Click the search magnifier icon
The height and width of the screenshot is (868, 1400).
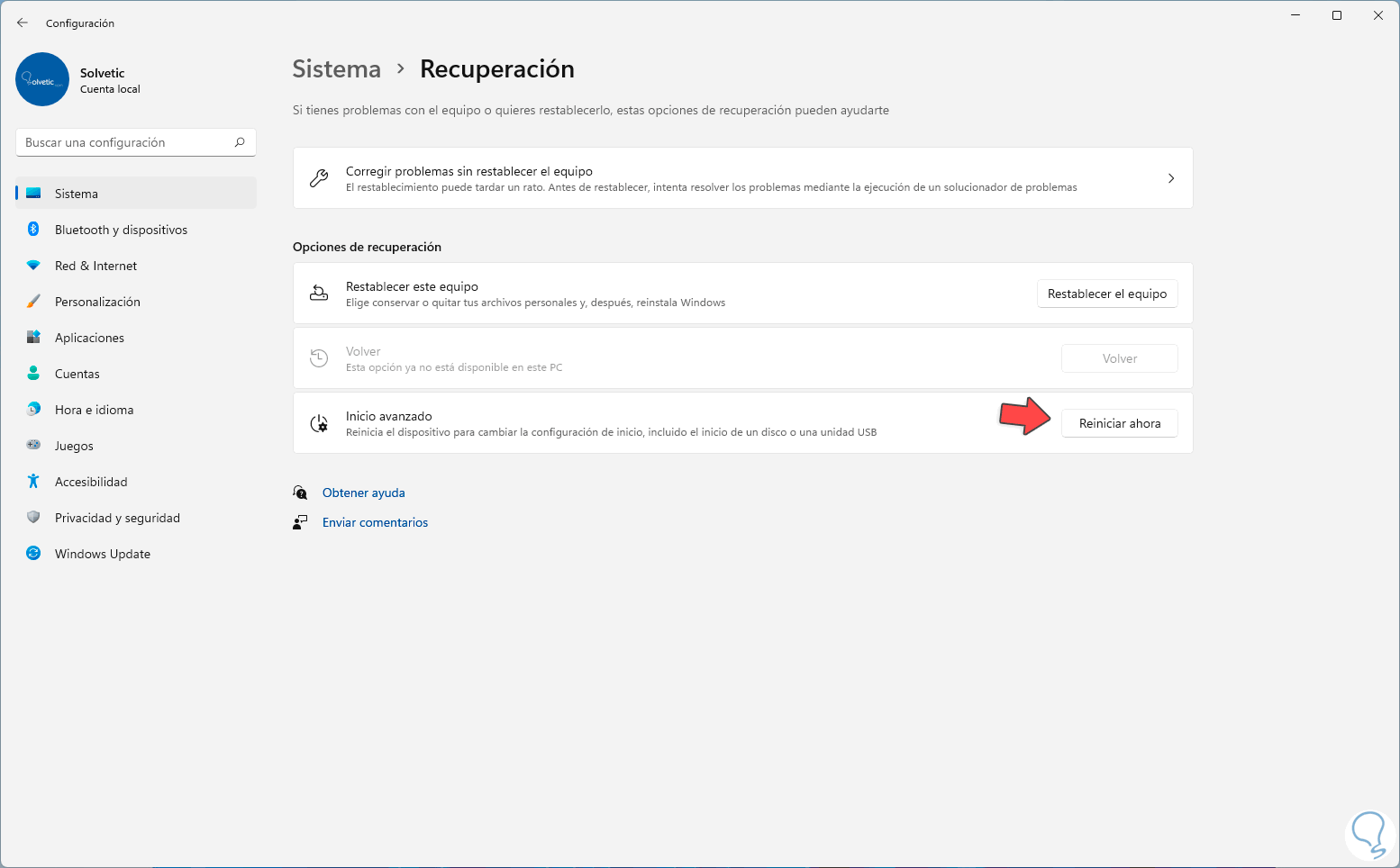240,142
